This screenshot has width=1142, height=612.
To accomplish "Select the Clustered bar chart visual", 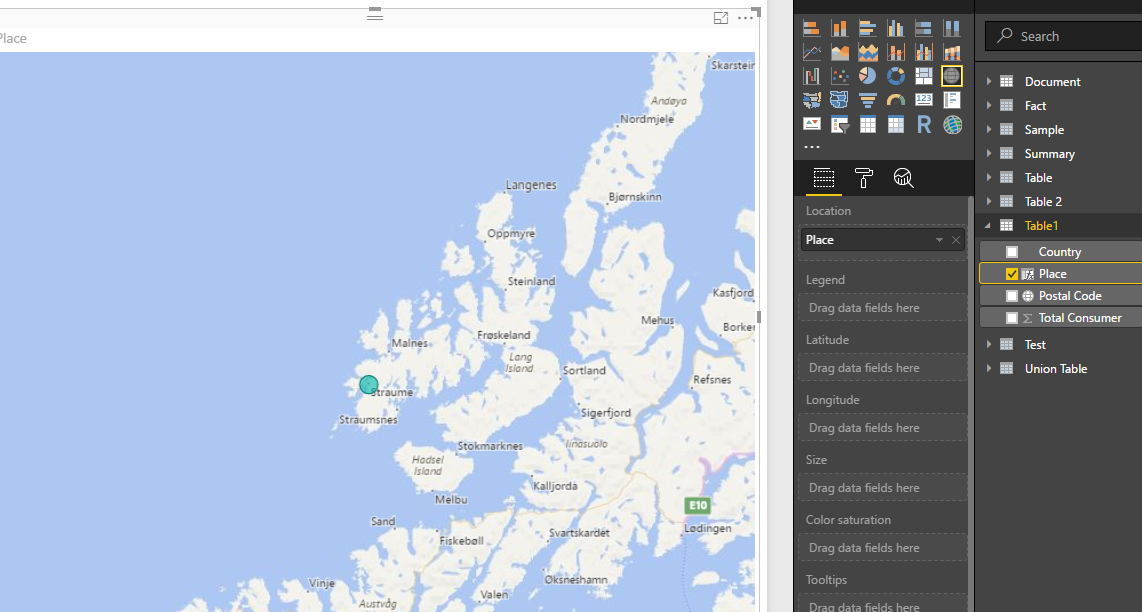I will pos(867,28).
